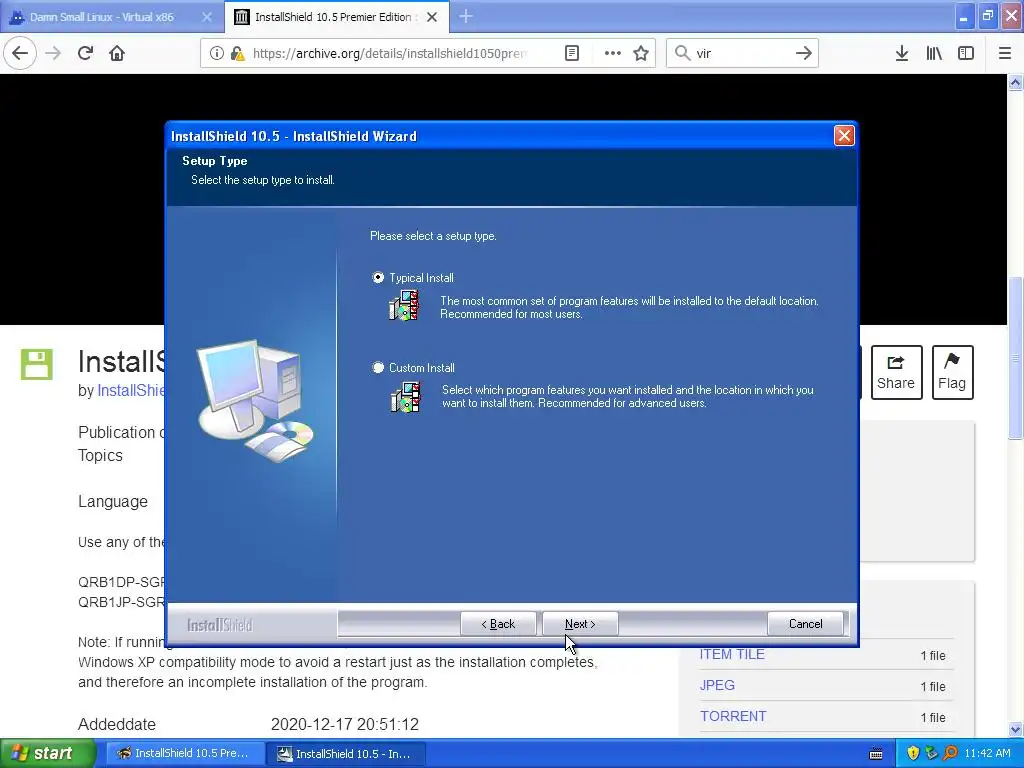This screenshot has height=768, width=1024.
Task: Click the Addeddate value 2020-12-17 20:51:12
Action: [345, 724]
